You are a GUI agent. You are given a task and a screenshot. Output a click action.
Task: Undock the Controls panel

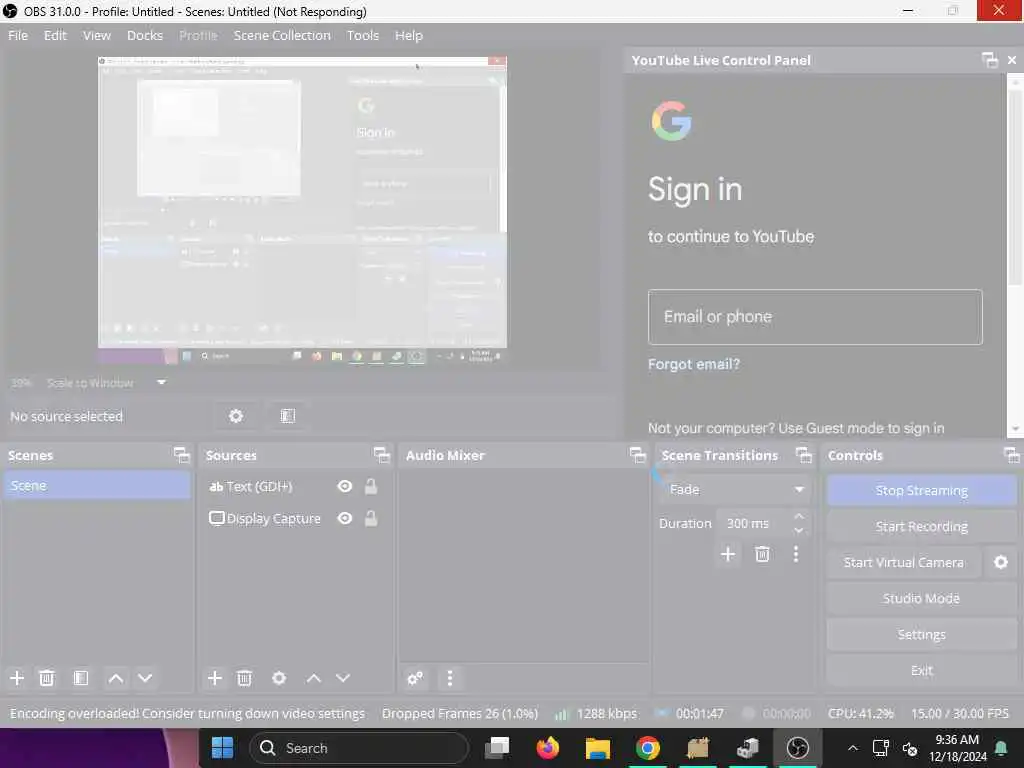[1012, 455]
